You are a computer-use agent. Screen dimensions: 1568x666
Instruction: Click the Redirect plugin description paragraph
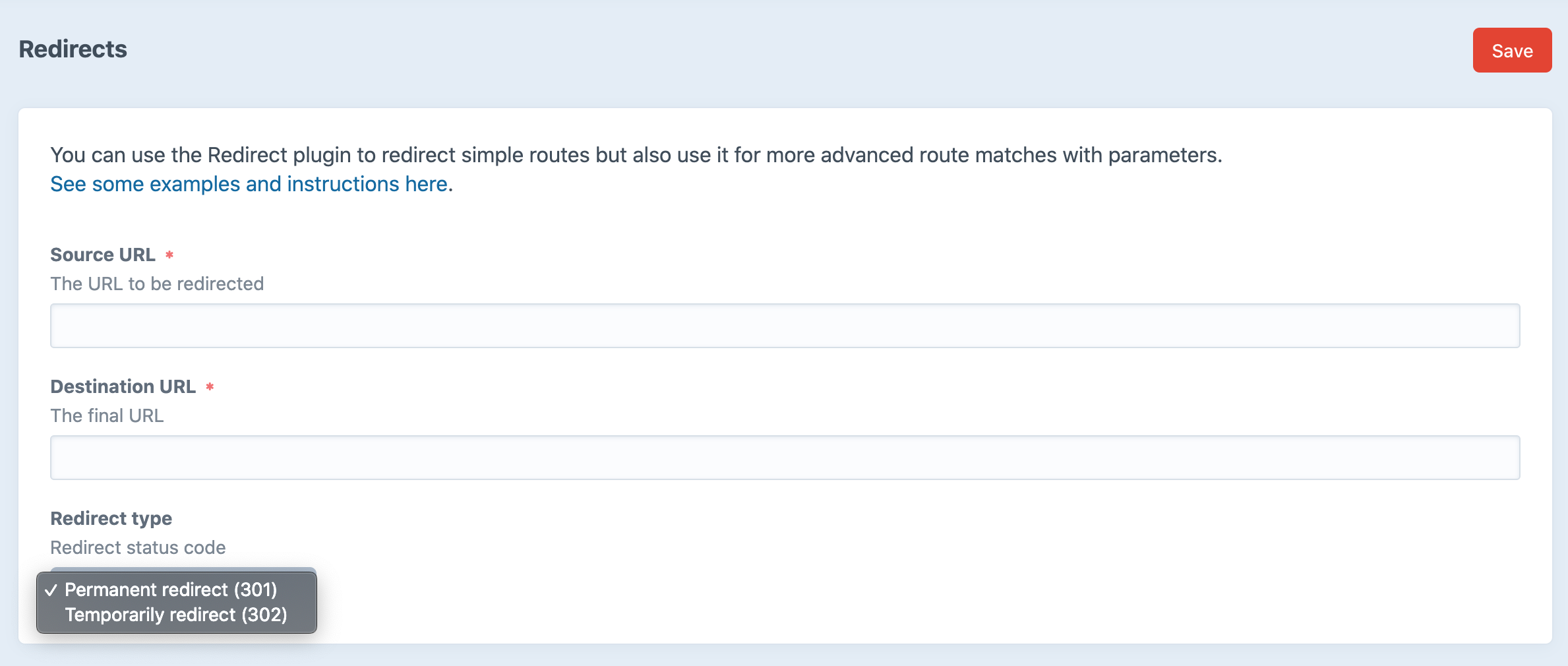636,155
